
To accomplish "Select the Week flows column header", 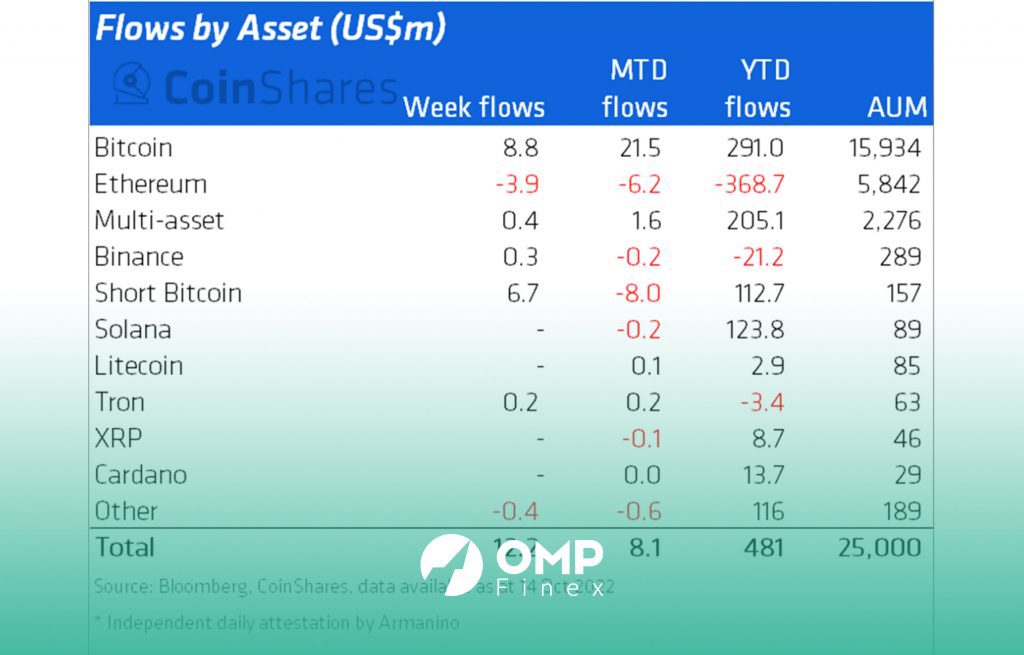I will (x=473, y=108).
